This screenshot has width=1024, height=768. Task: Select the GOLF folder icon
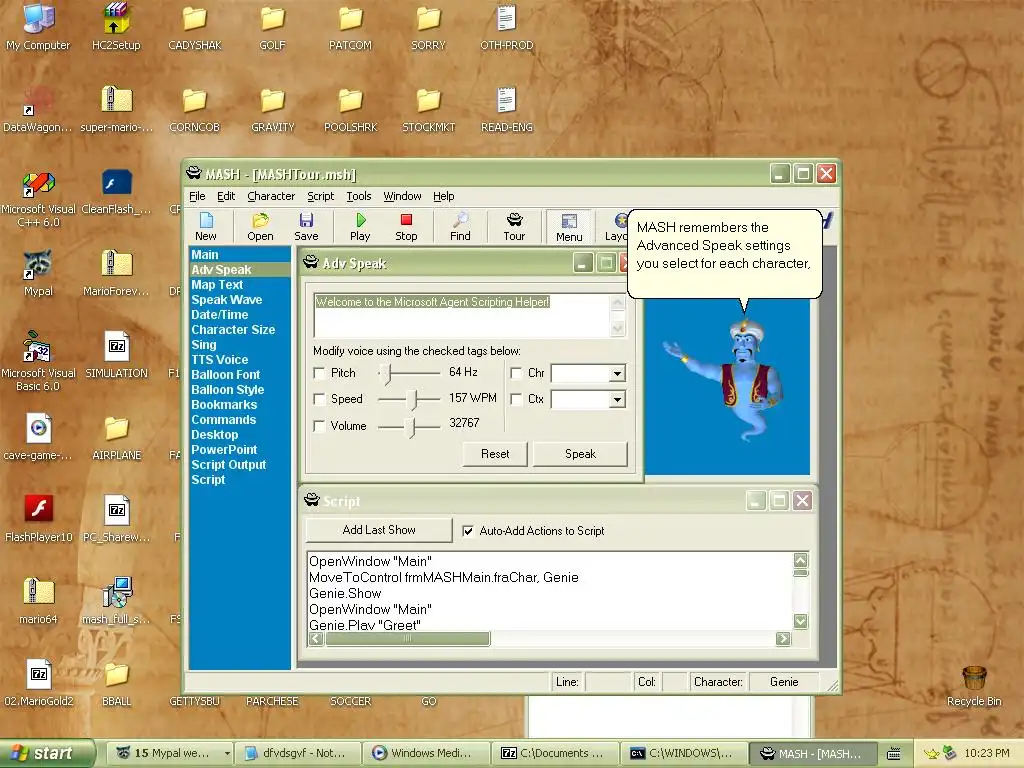[272, 26]
